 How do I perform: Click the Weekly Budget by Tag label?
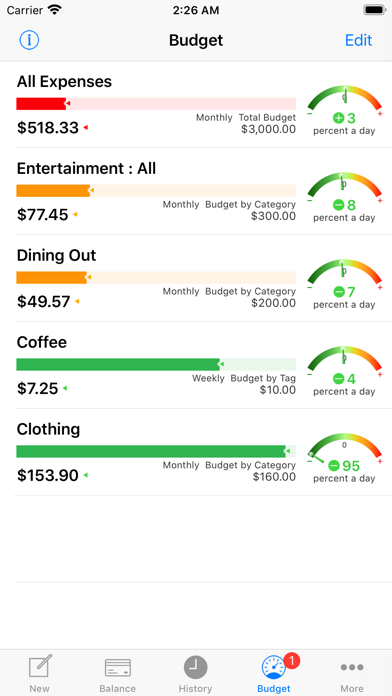pos(244,378)
